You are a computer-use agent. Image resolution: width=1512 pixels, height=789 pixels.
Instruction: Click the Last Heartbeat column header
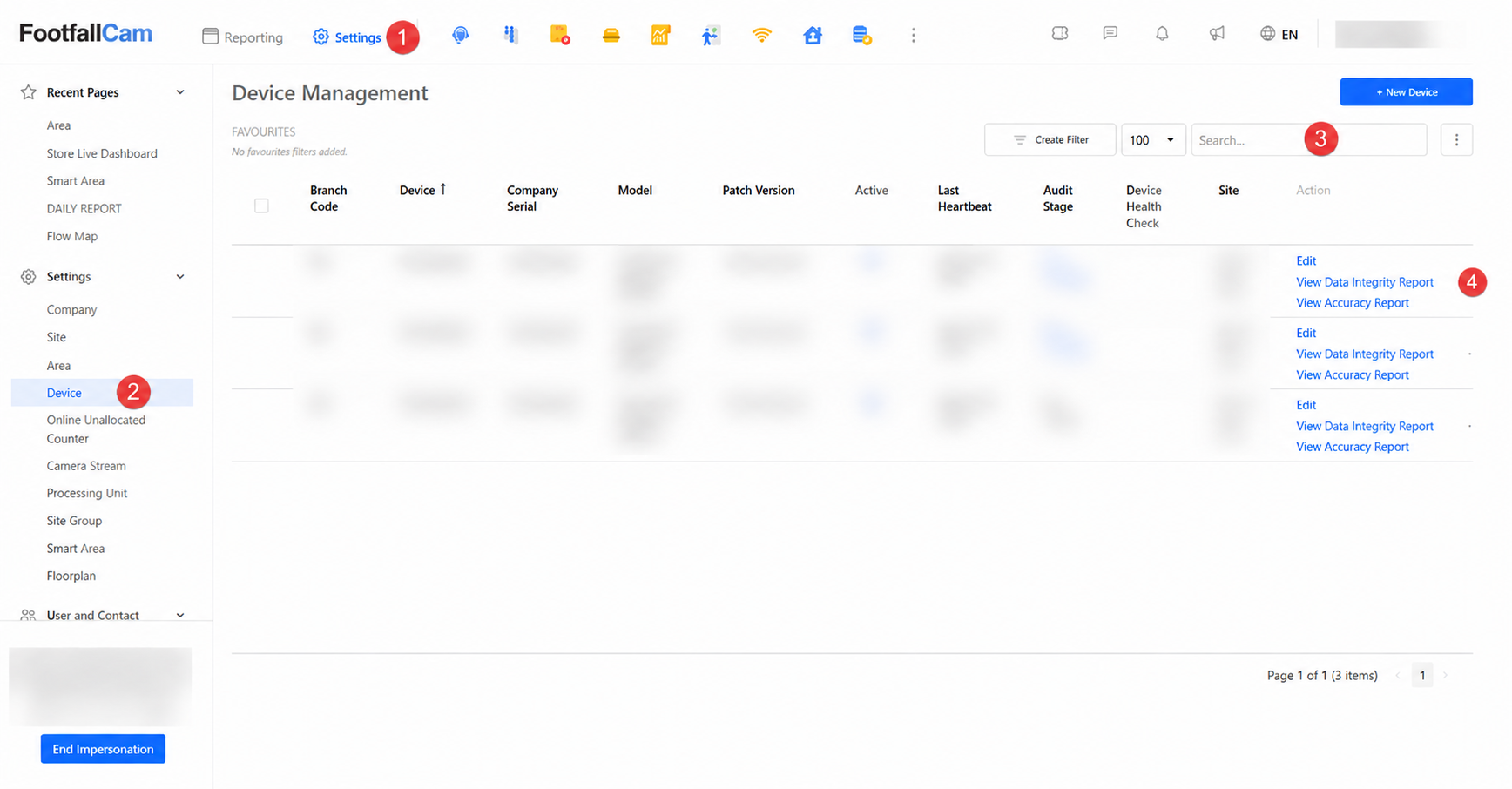coord(964,198)
